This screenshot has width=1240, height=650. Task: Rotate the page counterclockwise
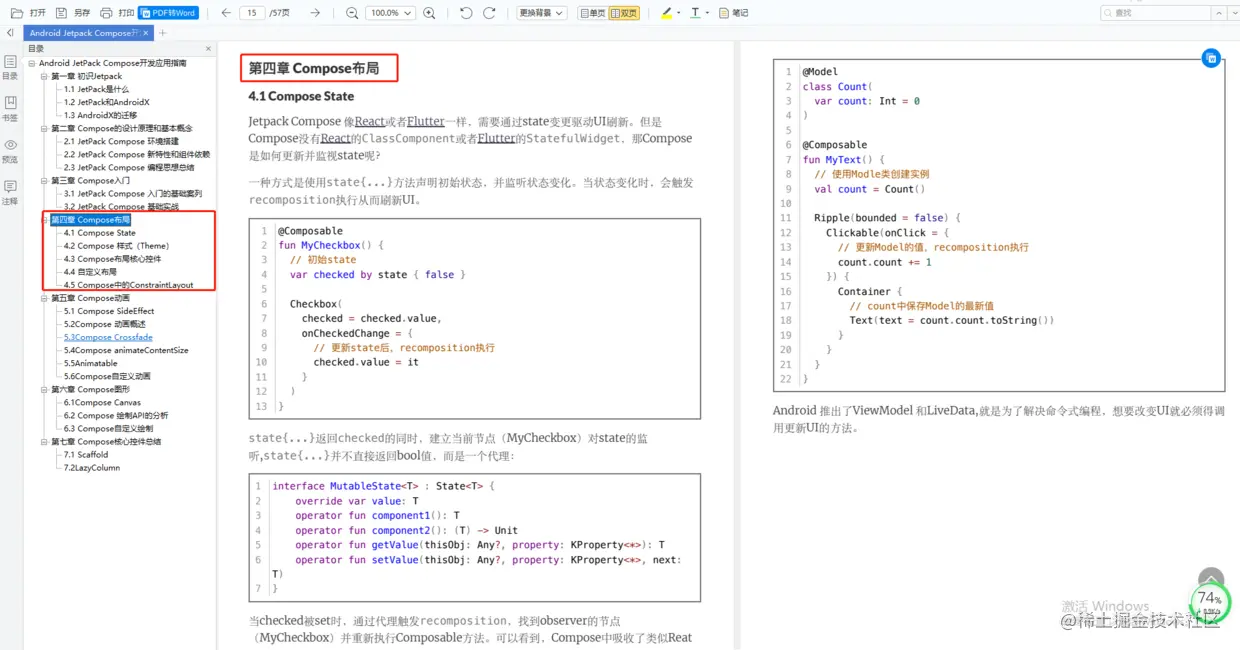click(x=466, y=13)
